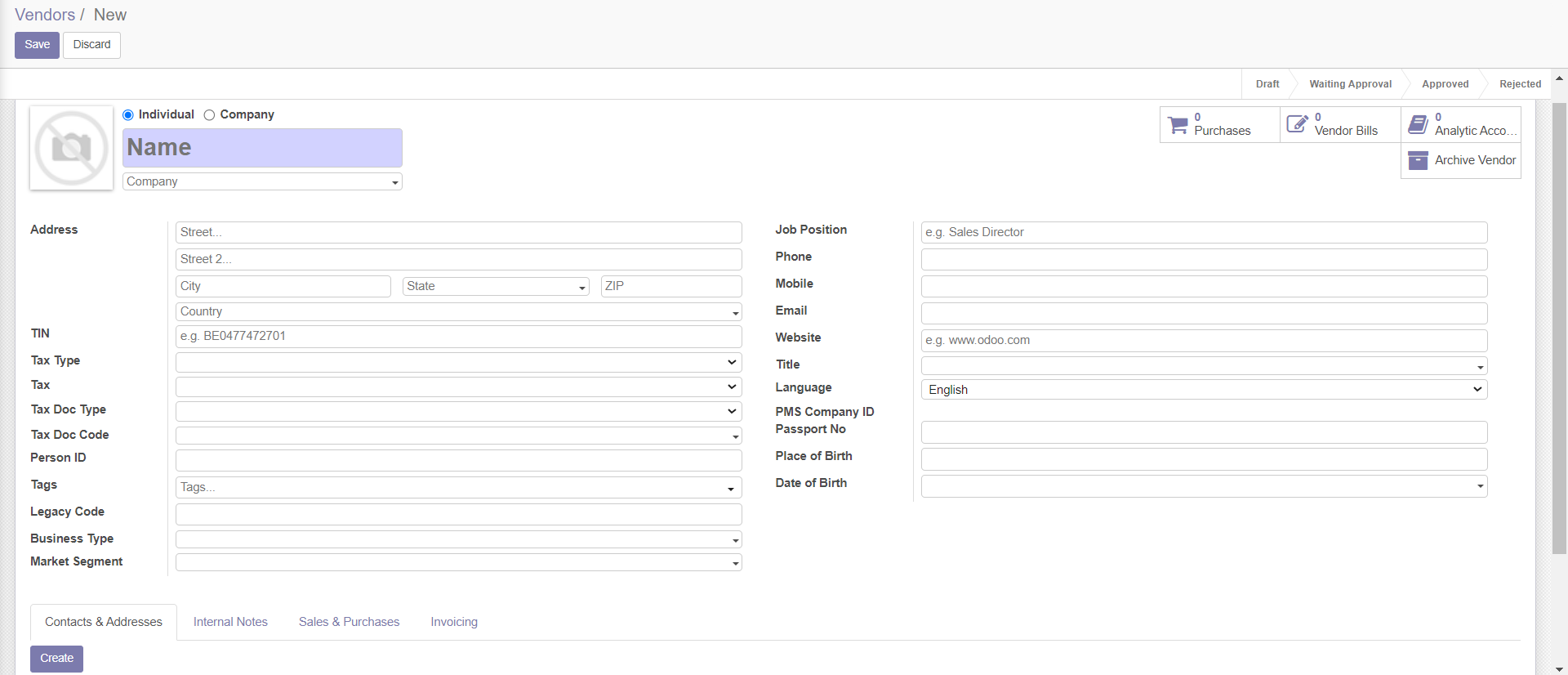Screen dimensions: 1568x675
Task: Click the Website input field
Action: pyautogui.click(x=1204, y=340)
